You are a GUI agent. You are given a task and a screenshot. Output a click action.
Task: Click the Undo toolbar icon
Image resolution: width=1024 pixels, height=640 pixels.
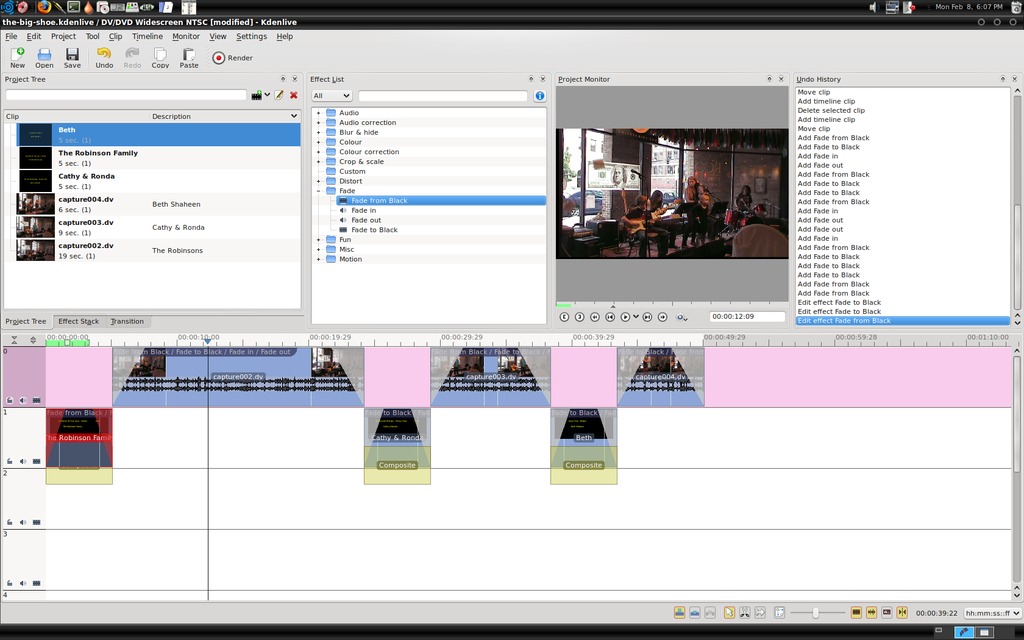tap(104, 58)
